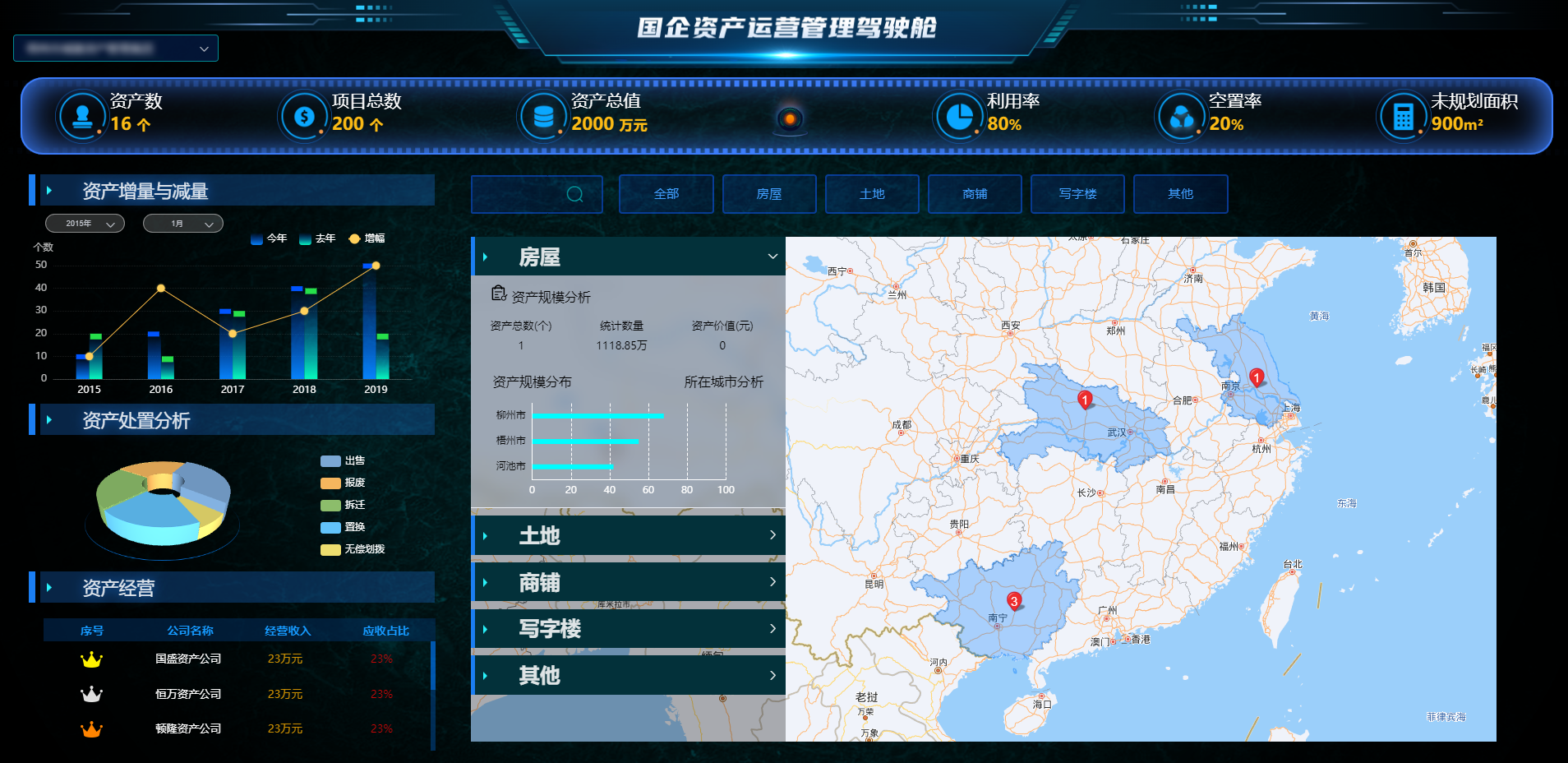Viewport: 1568px width, 763px height.
Task: Click the 资产规模分析 document icon
Action: pyautogui.click(x=498, y=293)
